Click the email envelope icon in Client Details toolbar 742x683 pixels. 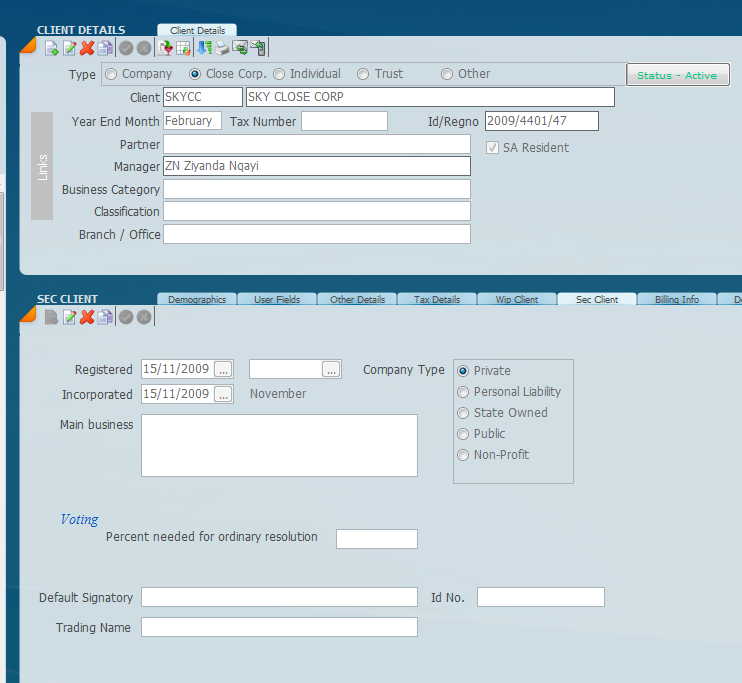point(240,48)
